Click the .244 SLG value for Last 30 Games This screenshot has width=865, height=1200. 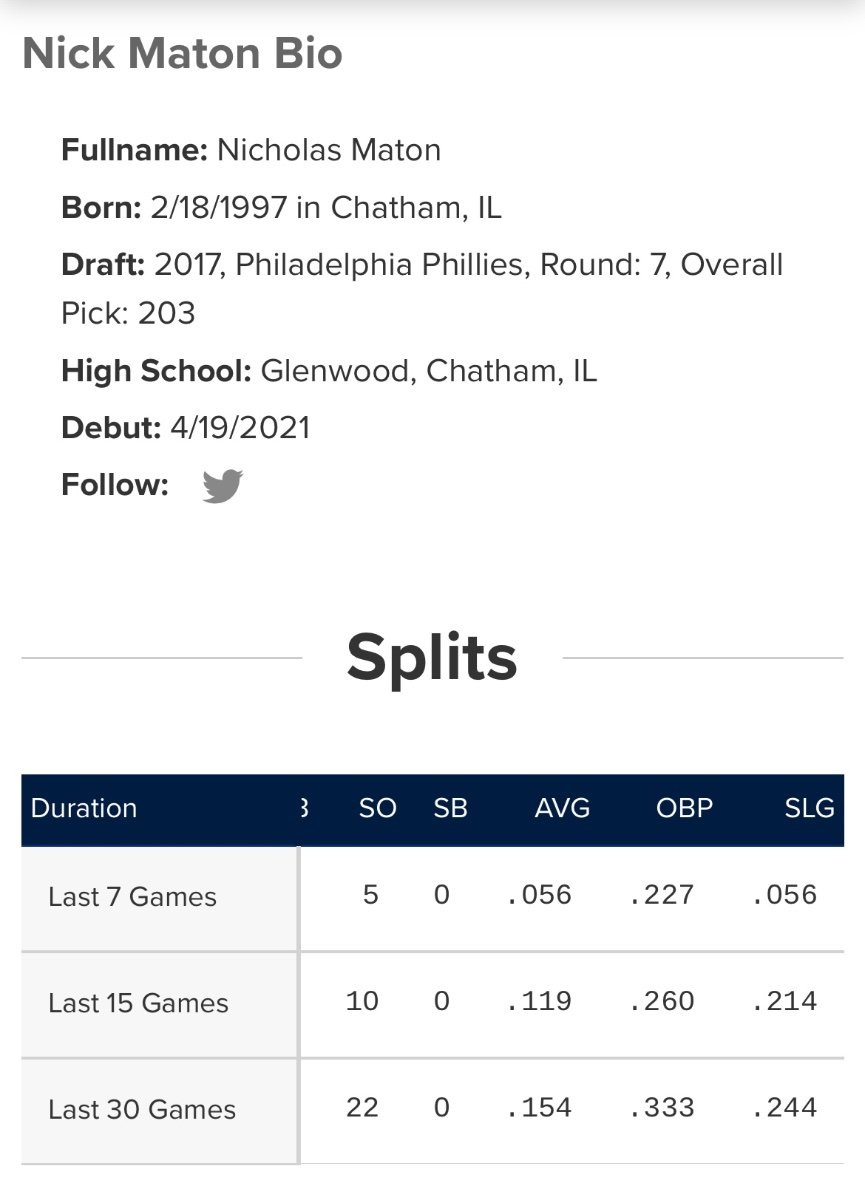(x=785, y=1107)
